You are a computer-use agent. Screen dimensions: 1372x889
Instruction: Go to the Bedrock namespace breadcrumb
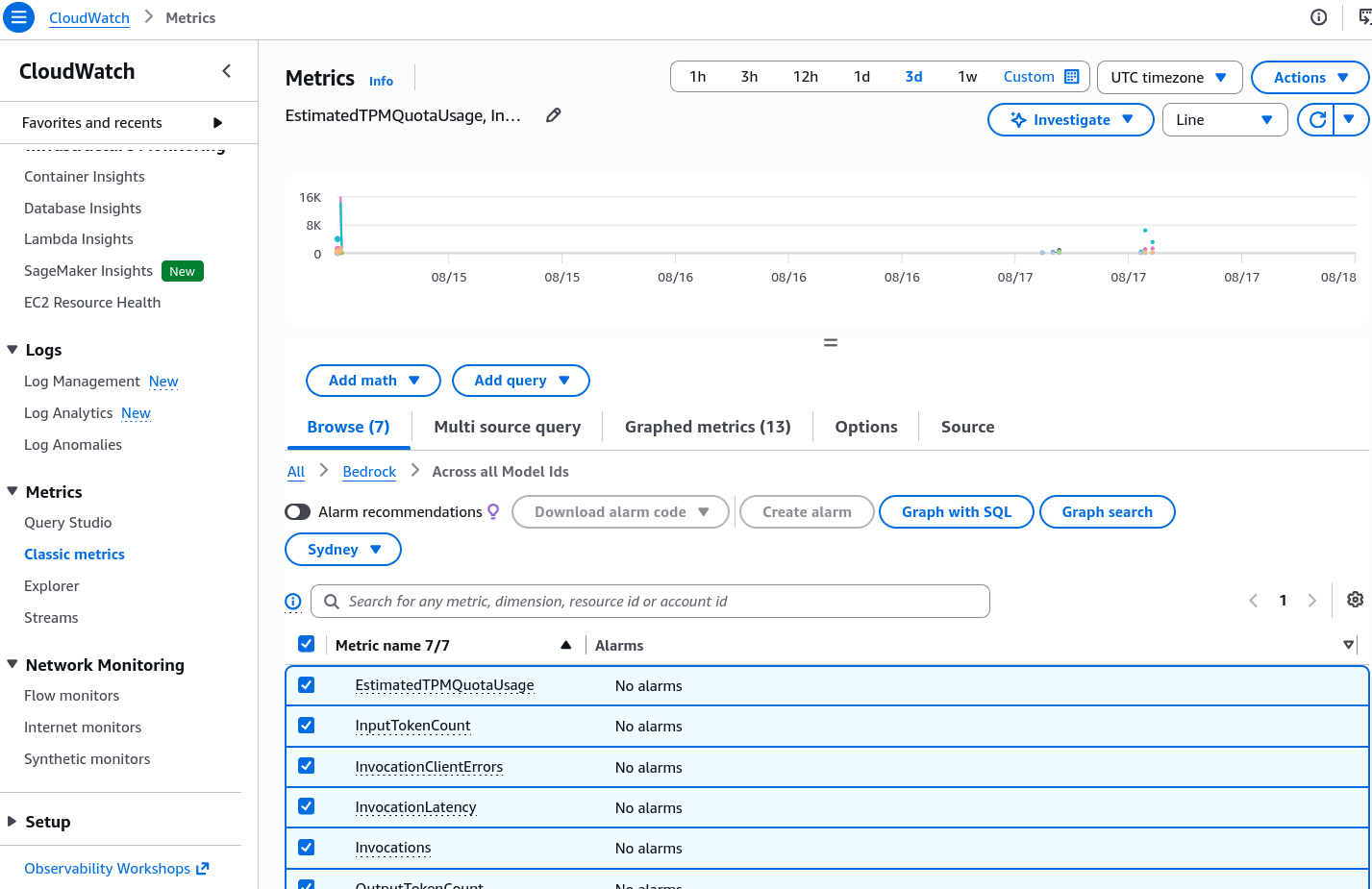(369, 472)
